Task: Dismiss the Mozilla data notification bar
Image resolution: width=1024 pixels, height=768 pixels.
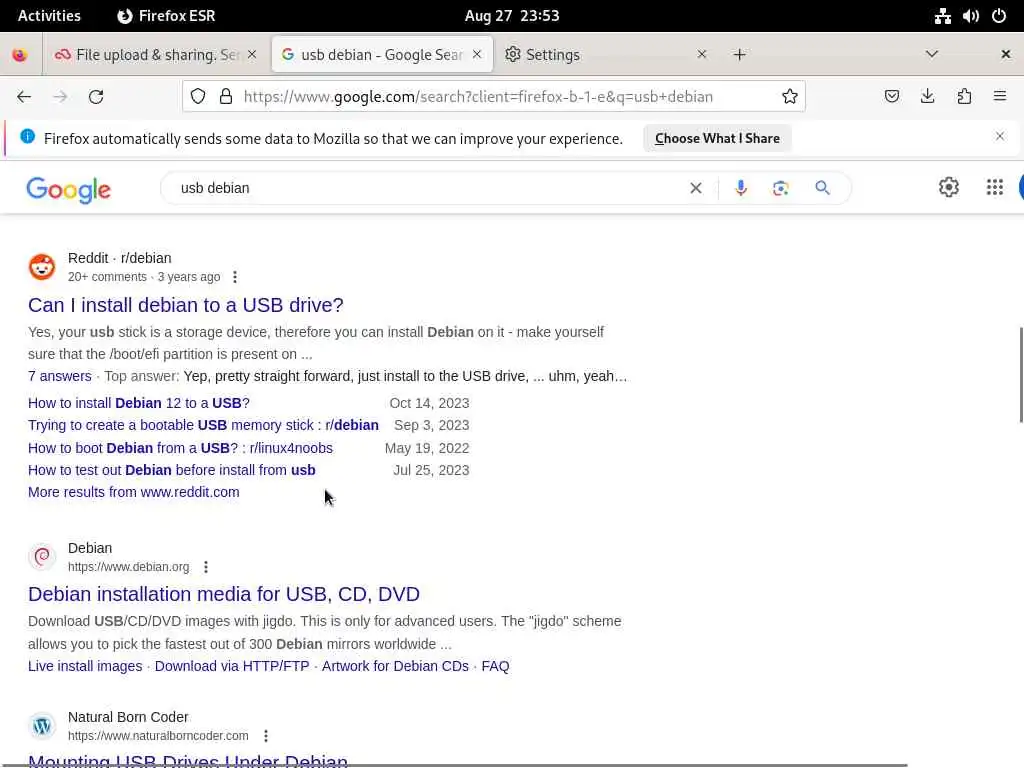Action: point(1000,136)
